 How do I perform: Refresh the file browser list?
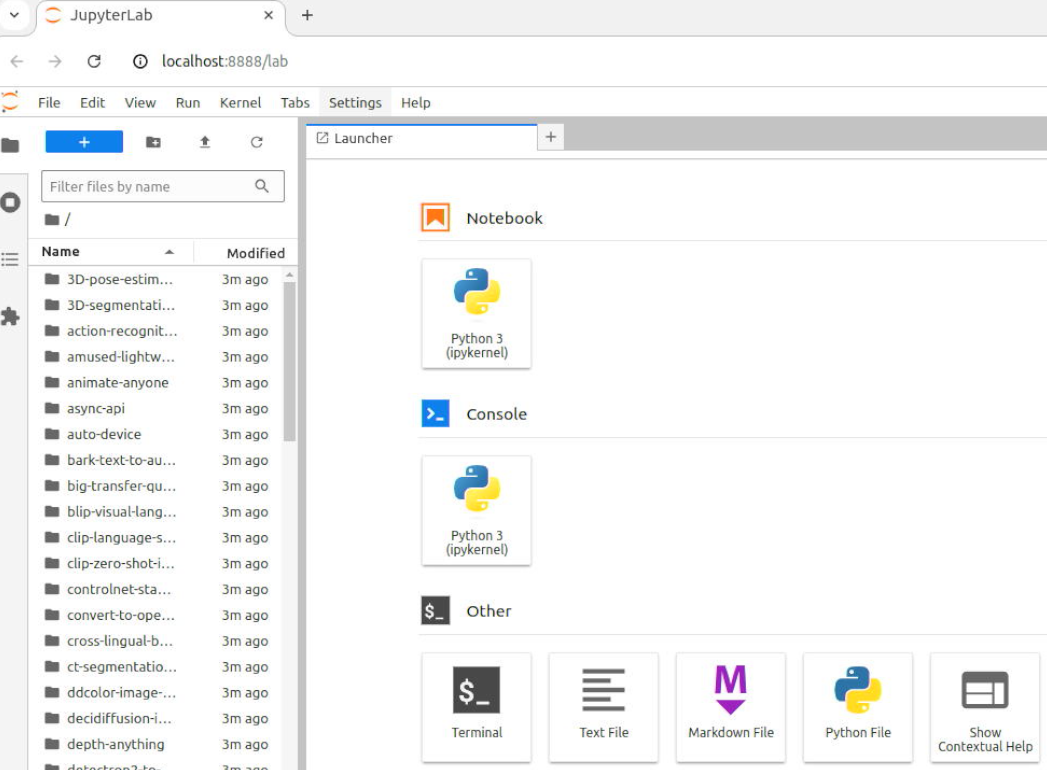pos(256,142)
